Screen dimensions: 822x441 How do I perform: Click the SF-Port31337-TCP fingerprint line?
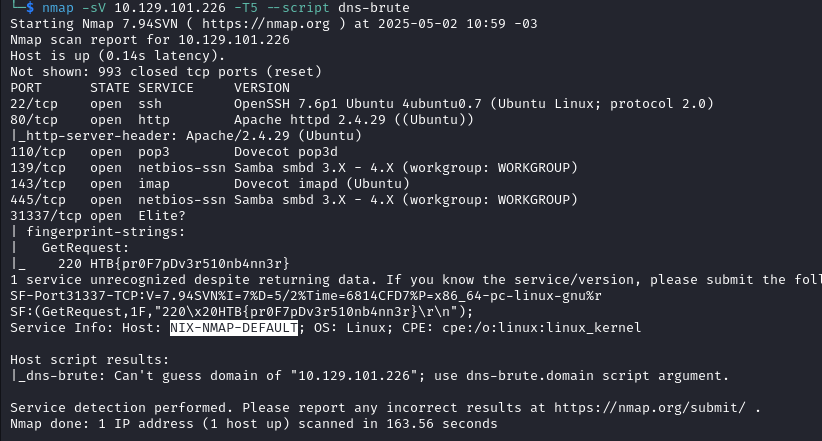306,296
